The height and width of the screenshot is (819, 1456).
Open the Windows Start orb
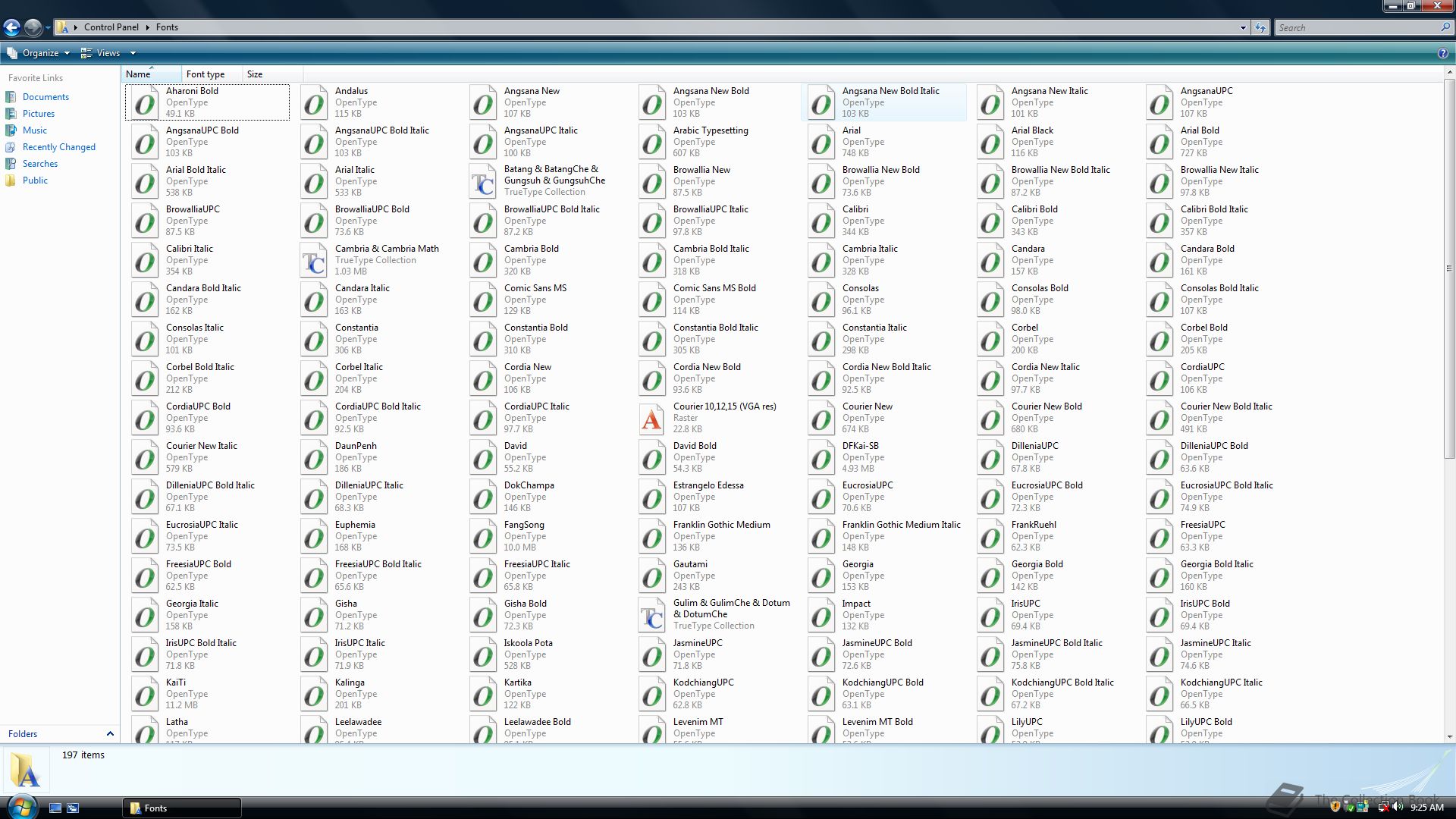coord(21,806)
